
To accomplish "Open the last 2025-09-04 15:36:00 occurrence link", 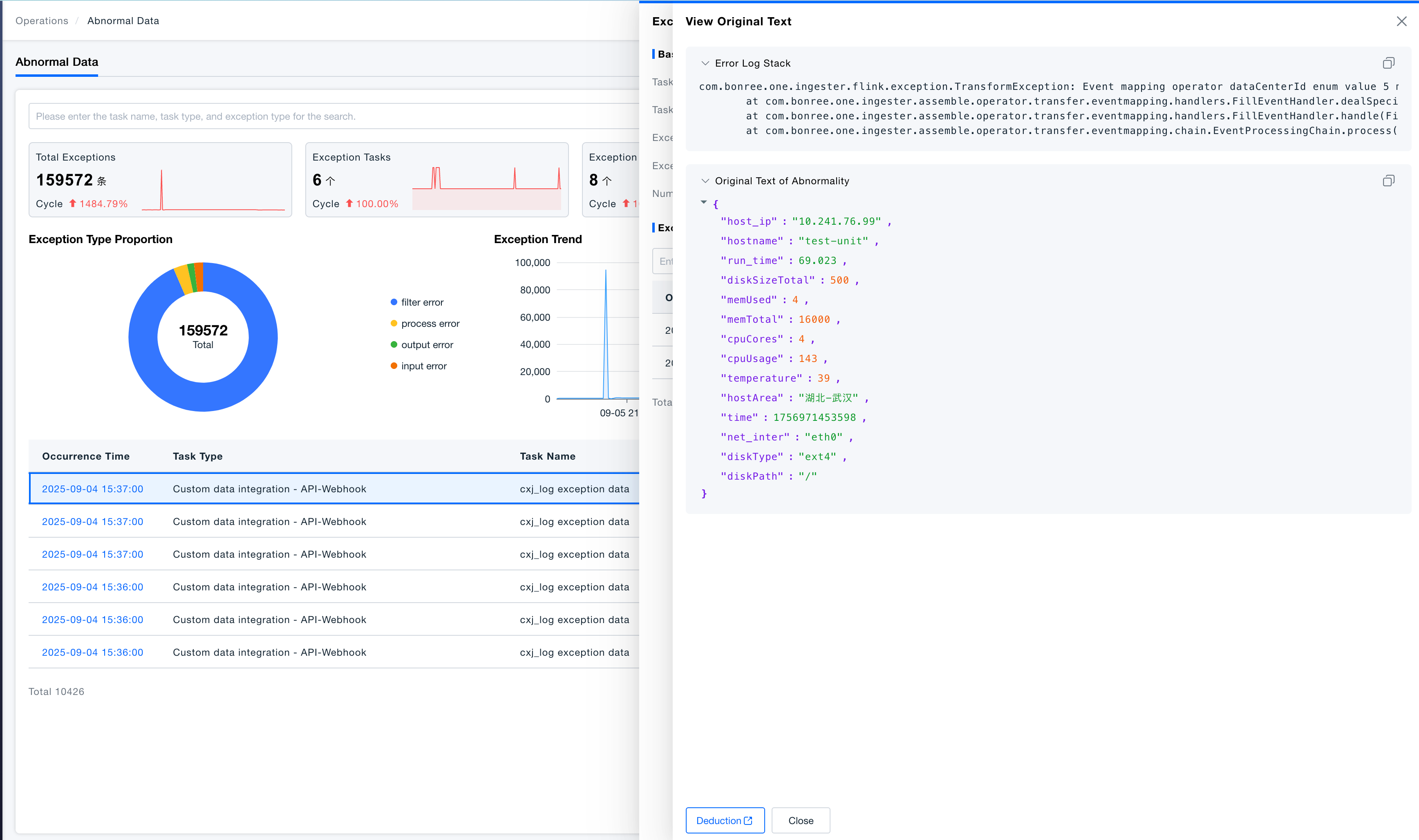I will click(92, 652).
